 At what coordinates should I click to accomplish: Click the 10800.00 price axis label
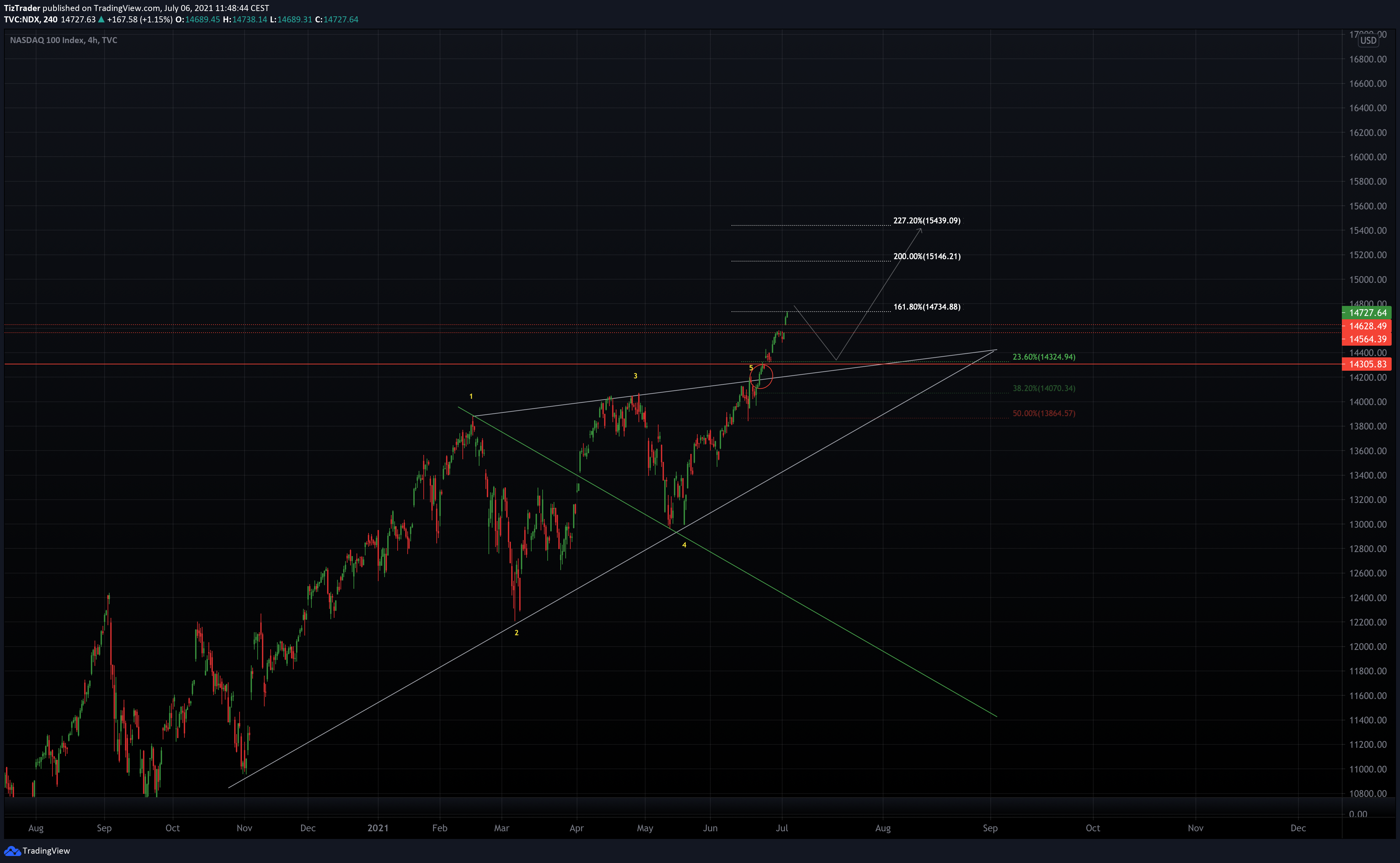point(1368,794)
